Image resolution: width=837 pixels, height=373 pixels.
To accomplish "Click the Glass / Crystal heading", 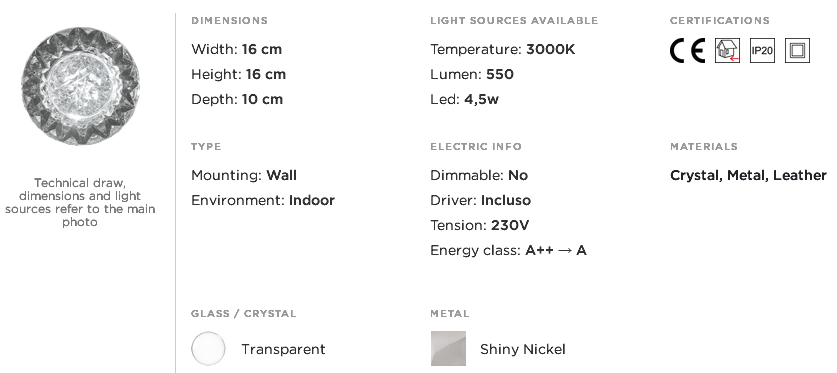I will pos(243,314).
